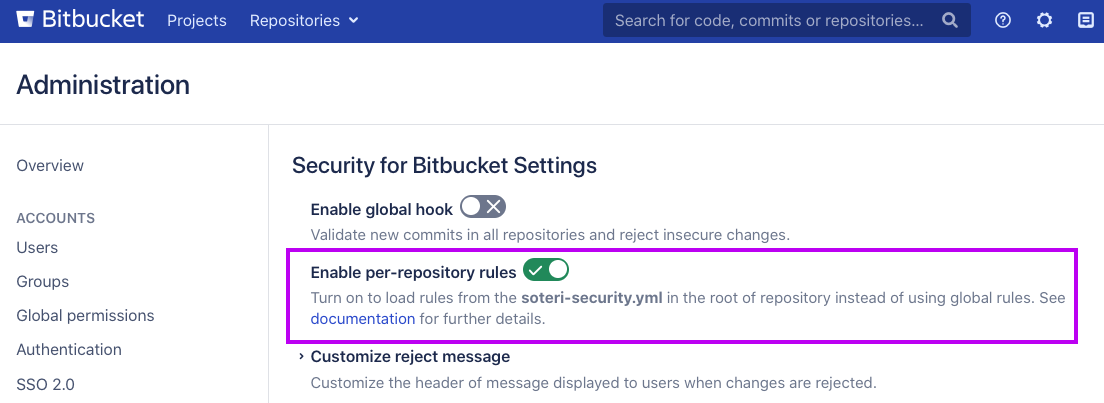Open Global permissions settings
Image resolution: width=1104 pixels, height=403 pixels.
point(85,315)
